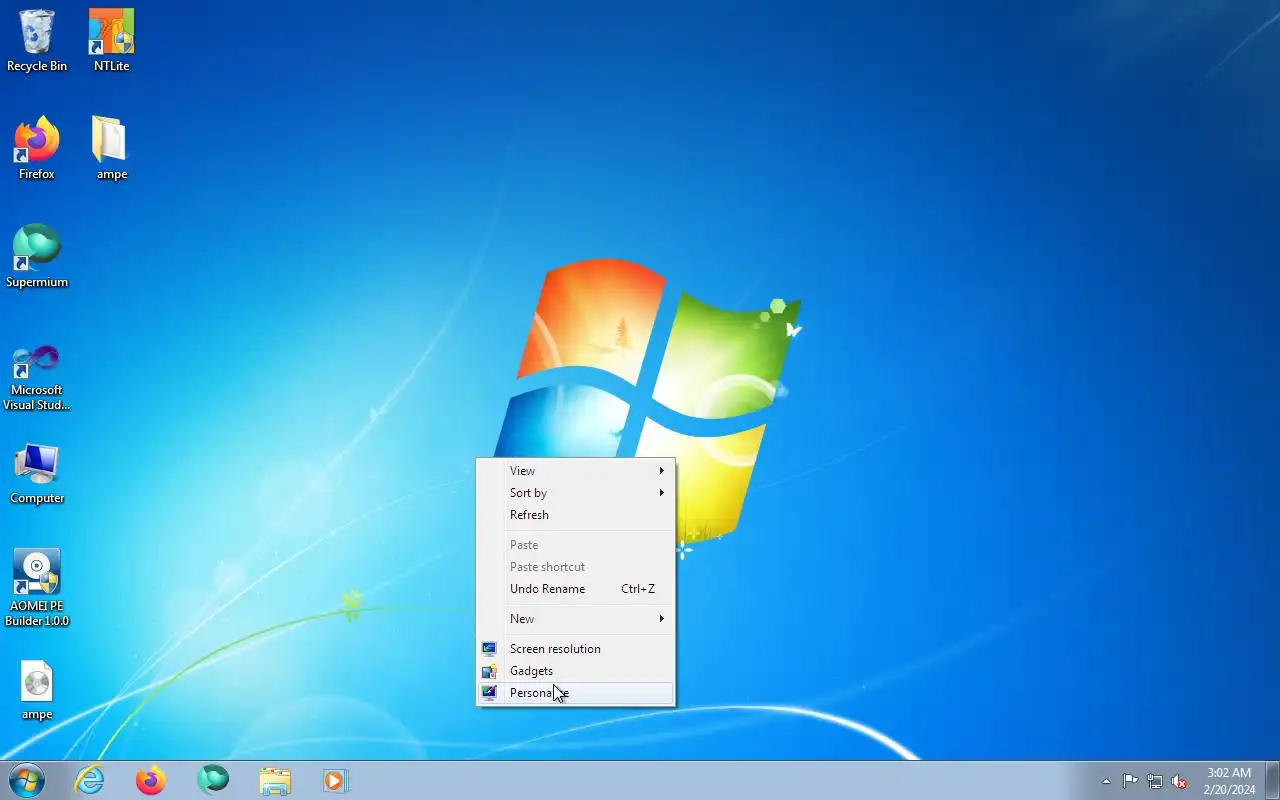Image resolution: width=1280 pixels, height=800 pixels.
Task: Choose Undo Rename in context menu
Action: (575, 589)
